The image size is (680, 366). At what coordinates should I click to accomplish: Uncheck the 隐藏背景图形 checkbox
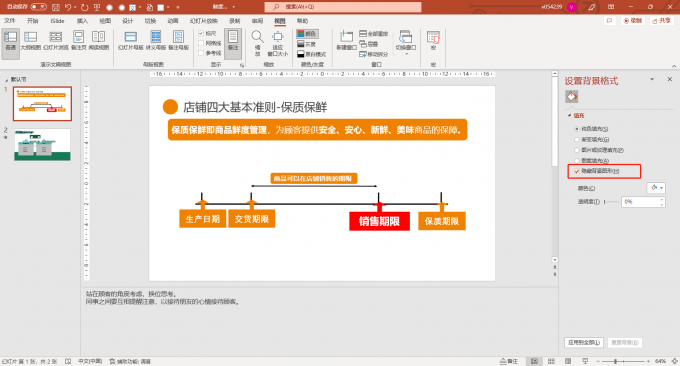coord(577,171)
